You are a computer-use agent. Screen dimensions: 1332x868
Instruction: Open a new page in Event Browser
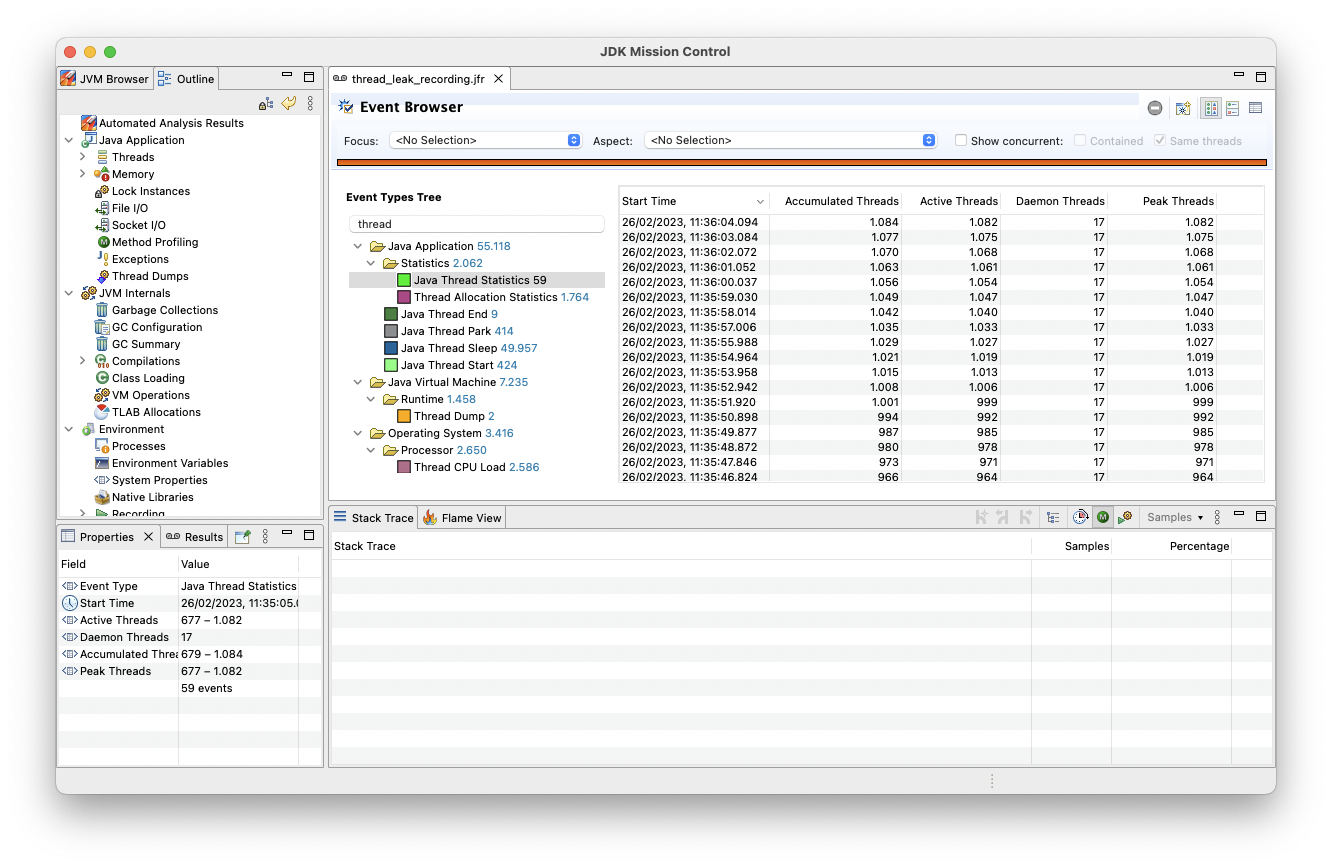point(1184,108)
